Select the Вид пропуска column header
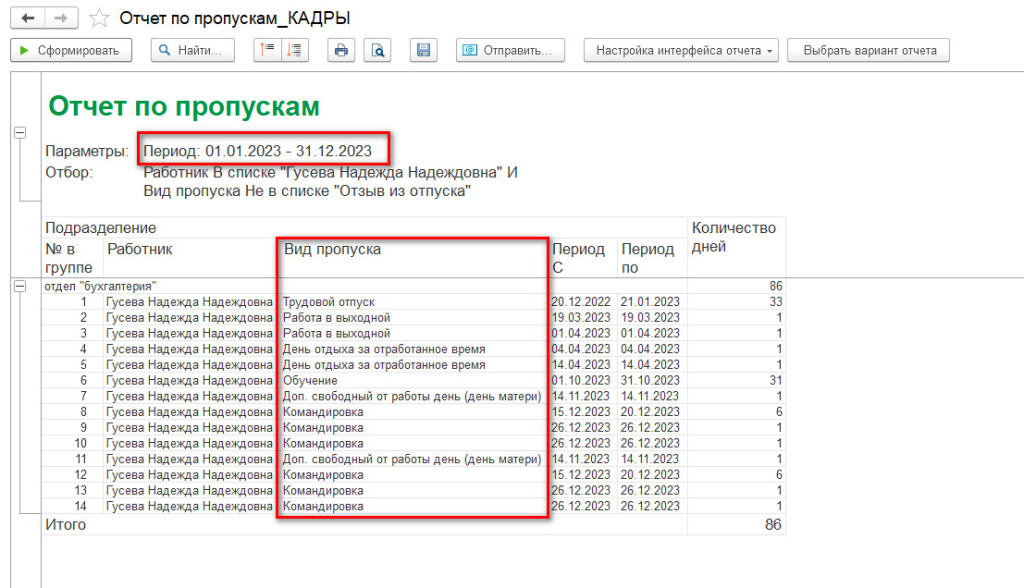The height and width of the screenshot is (588, 1024). pyautogui.click(x=332, y=249)
